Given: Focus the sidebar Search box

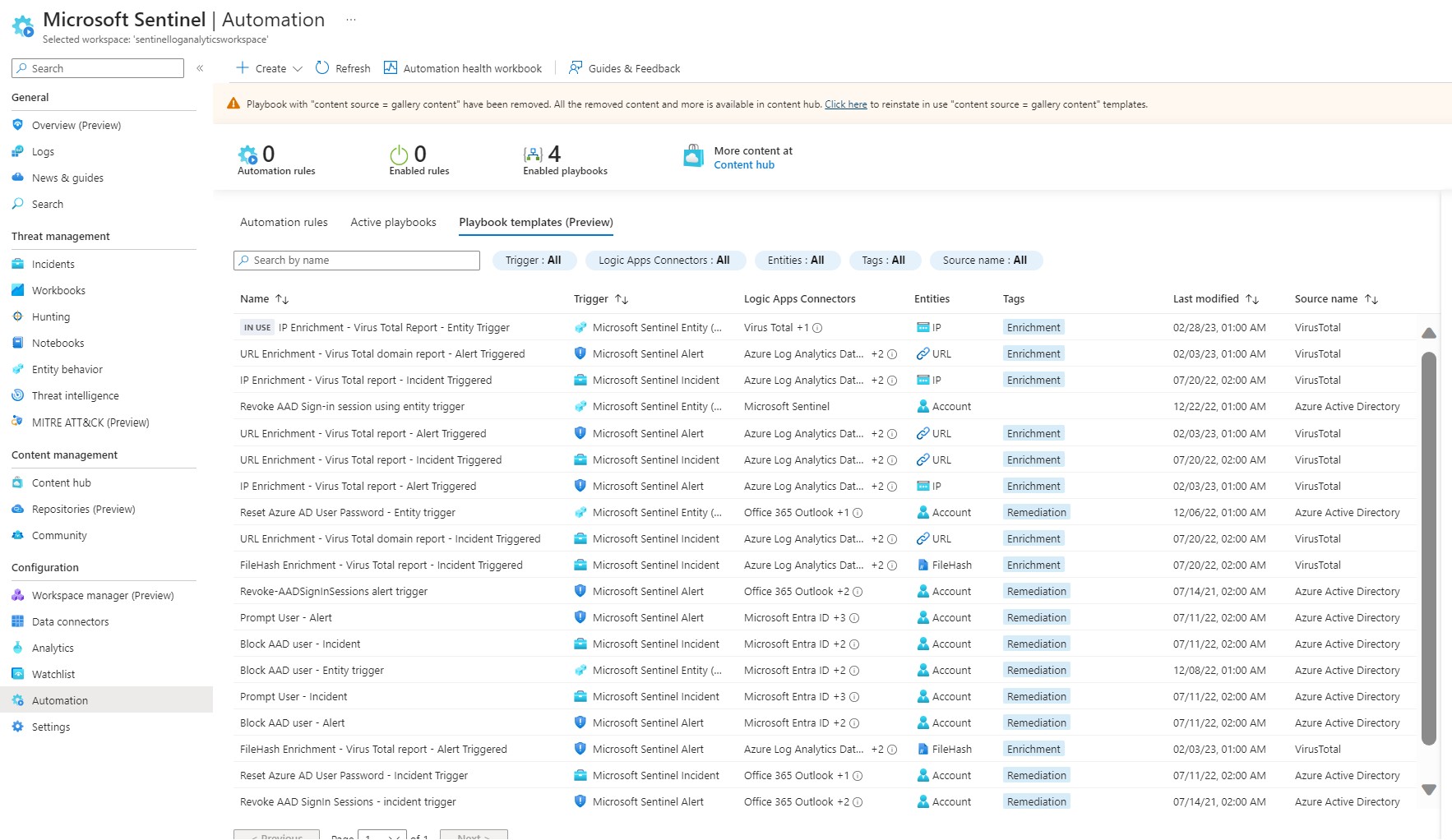Looking at the screenshot, I should 98,68.
